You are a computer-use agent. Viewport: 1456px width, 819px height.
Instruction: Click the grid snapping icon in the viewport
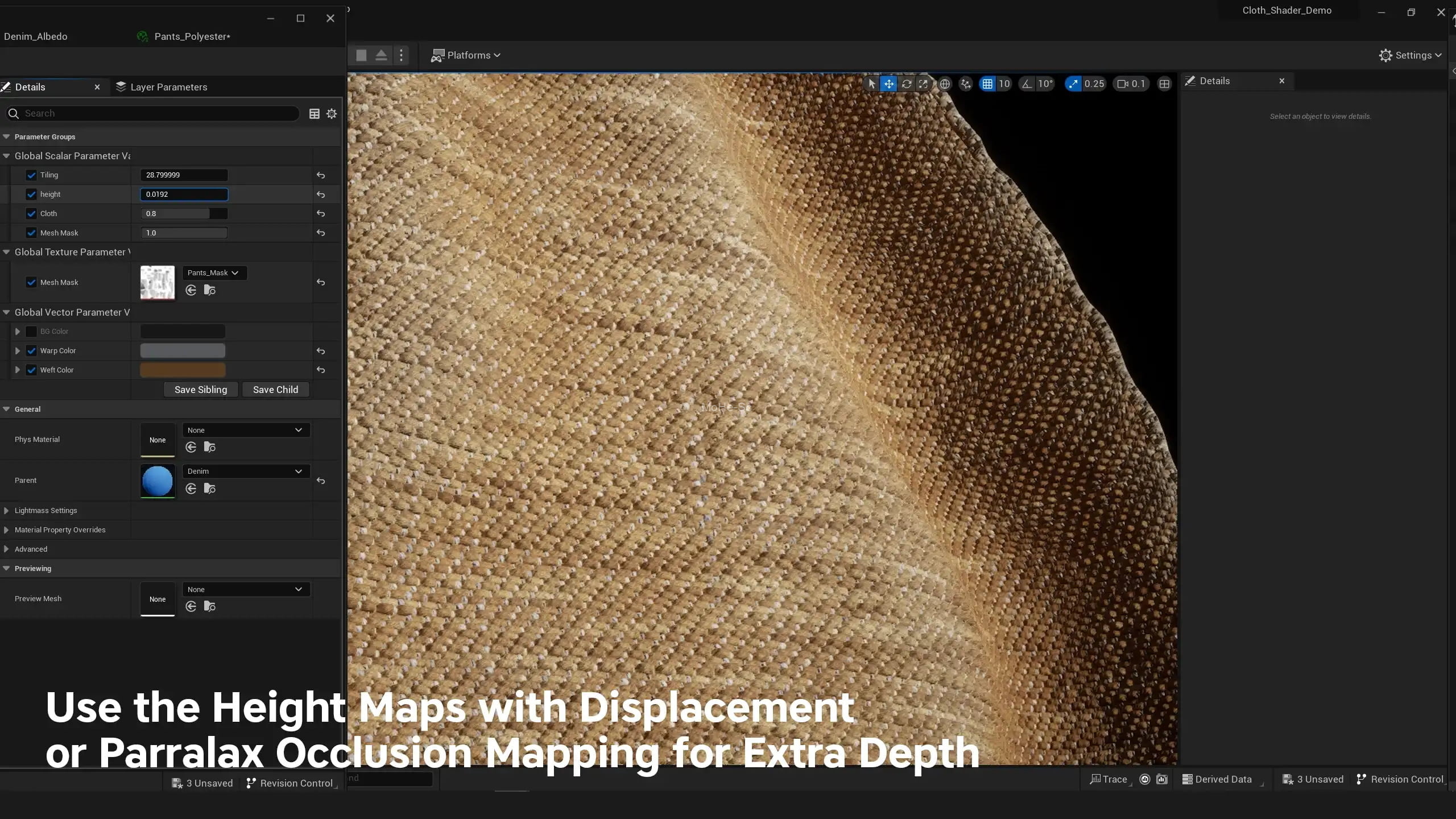click(x=987, y=84)
